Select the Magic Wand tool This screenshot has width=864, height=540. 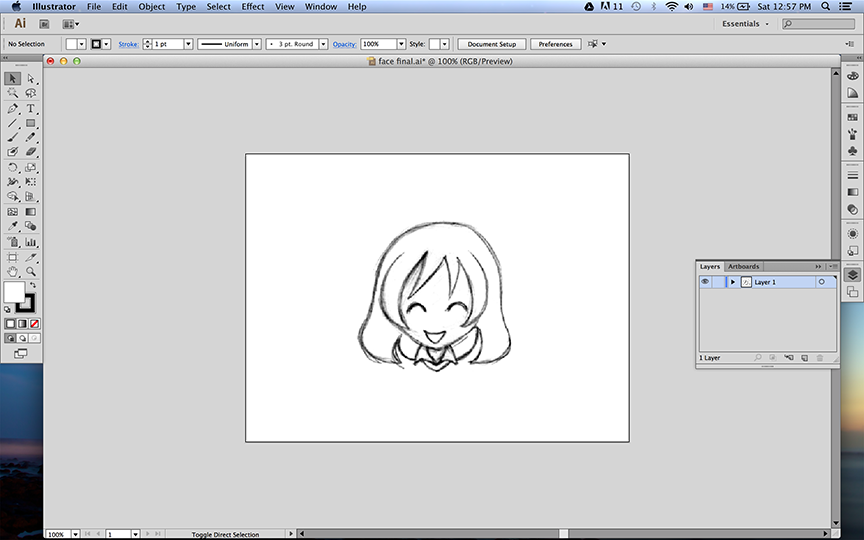tap(13, 93)
